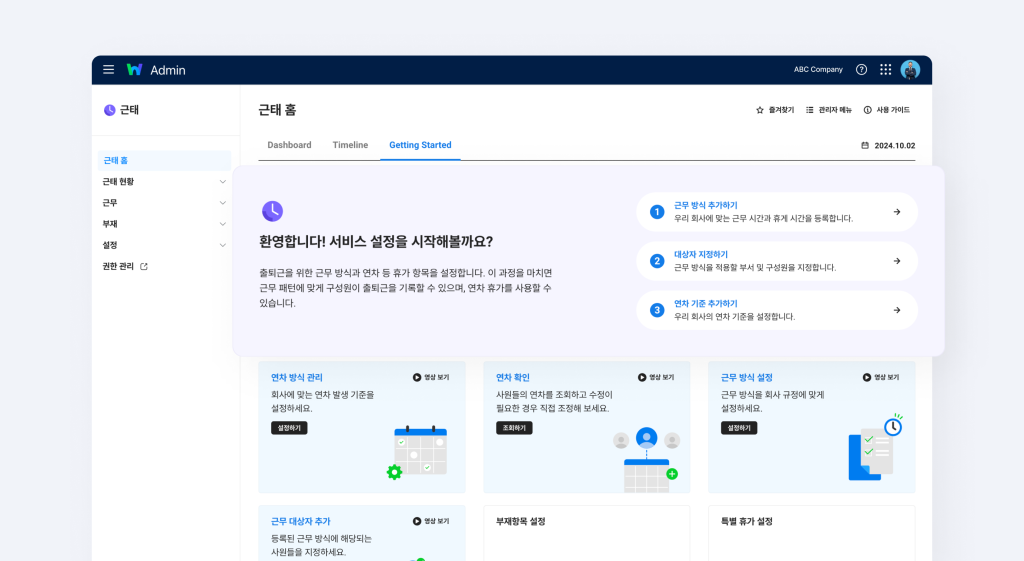
Task: Click the checklist illustration on 근무 방식 설정 card
Action: [875, 447]
